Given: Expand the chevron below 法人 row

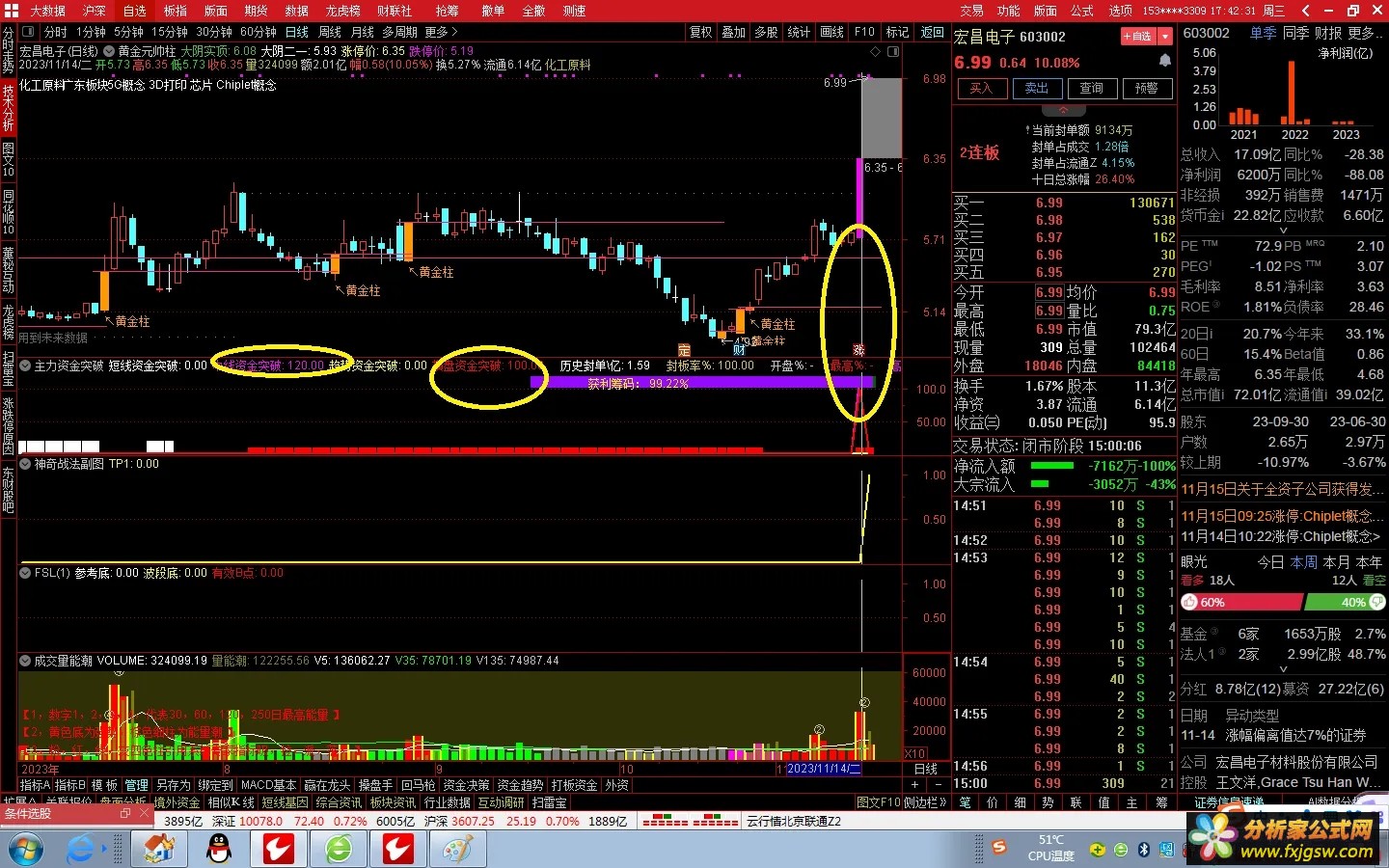Looking at the screenshot, I should [x=1283, y=668].
